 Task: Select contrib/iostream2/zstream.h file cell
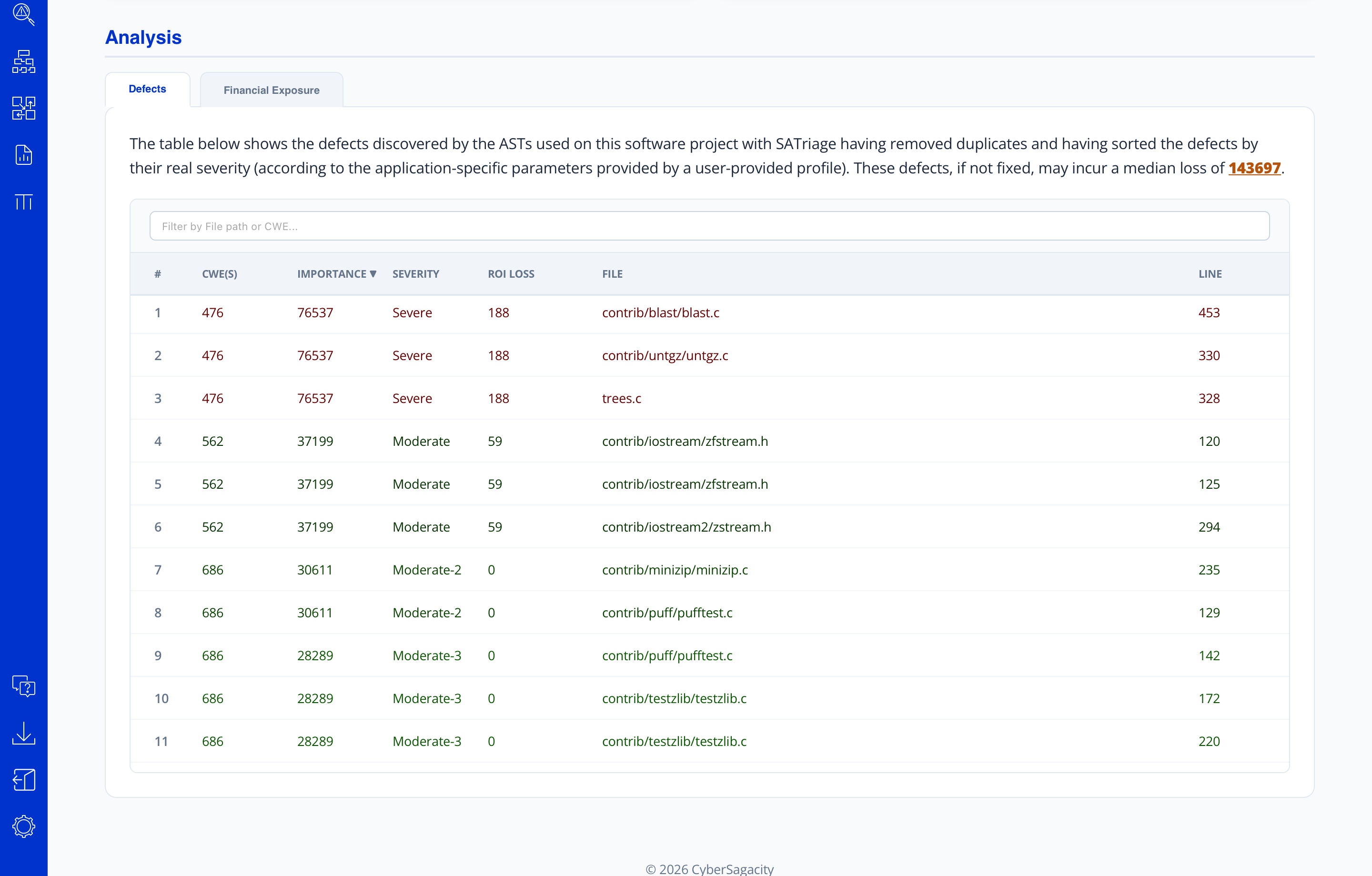coord(686,527)
